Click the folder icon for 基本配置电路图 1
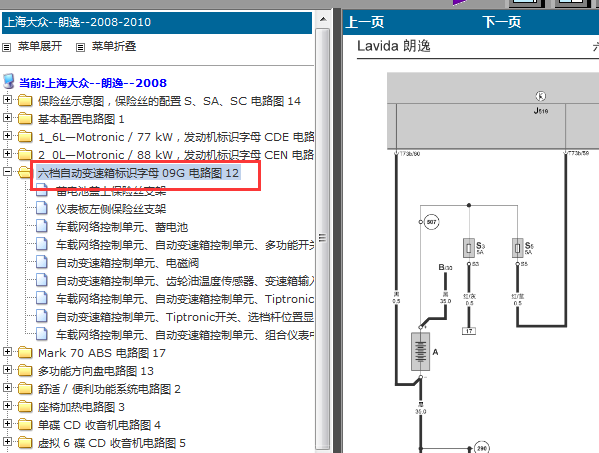 (x=25, y=118)
